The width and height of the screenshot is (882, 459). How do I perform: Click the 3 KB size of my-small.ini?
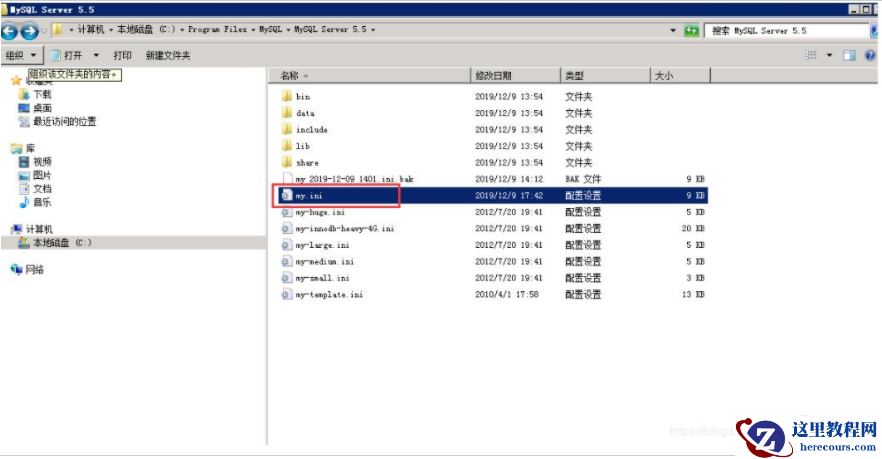(696, 278)
